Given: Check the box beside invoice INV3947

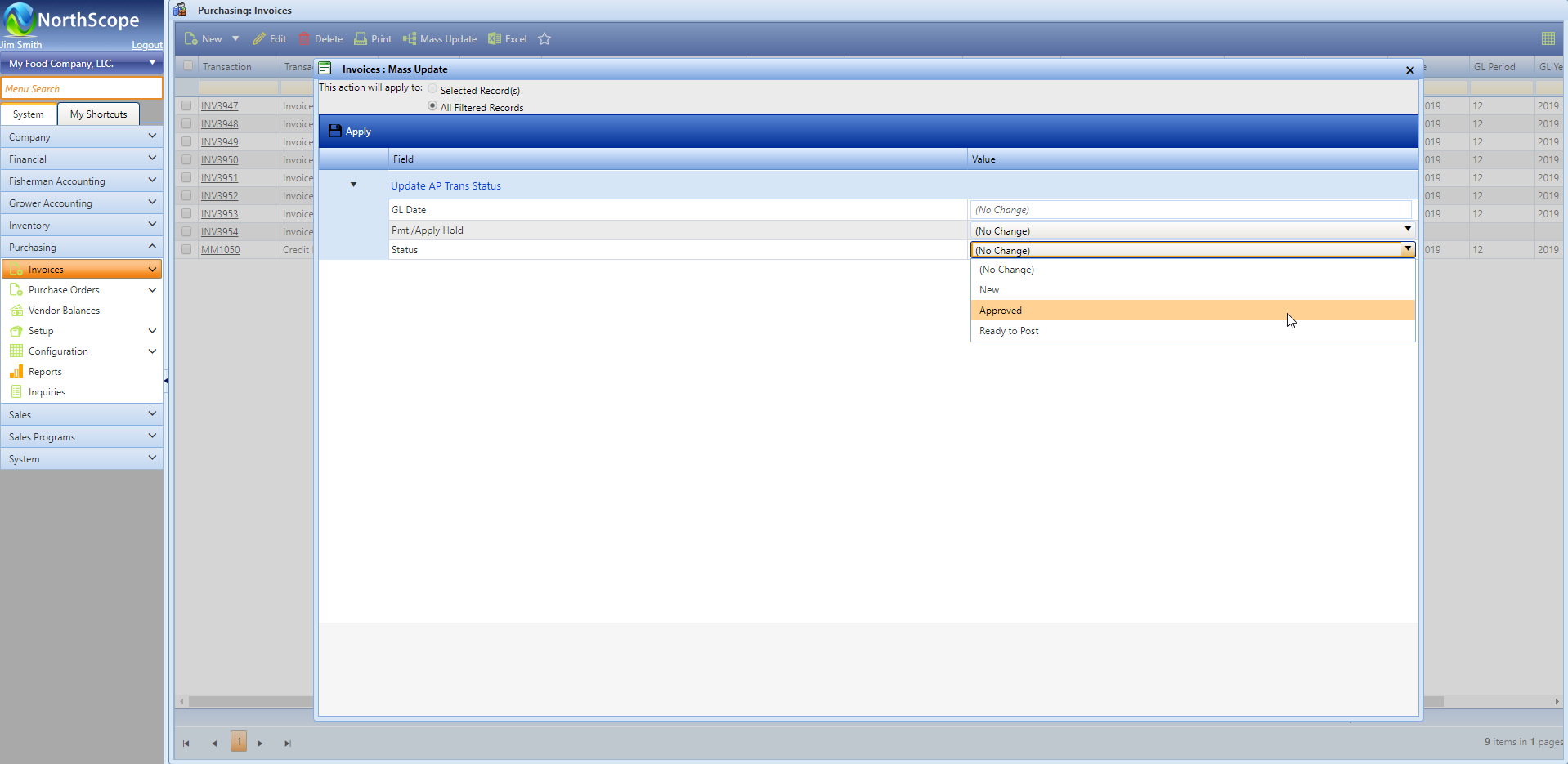Looking at the screenshot, I should pos(186,105).
